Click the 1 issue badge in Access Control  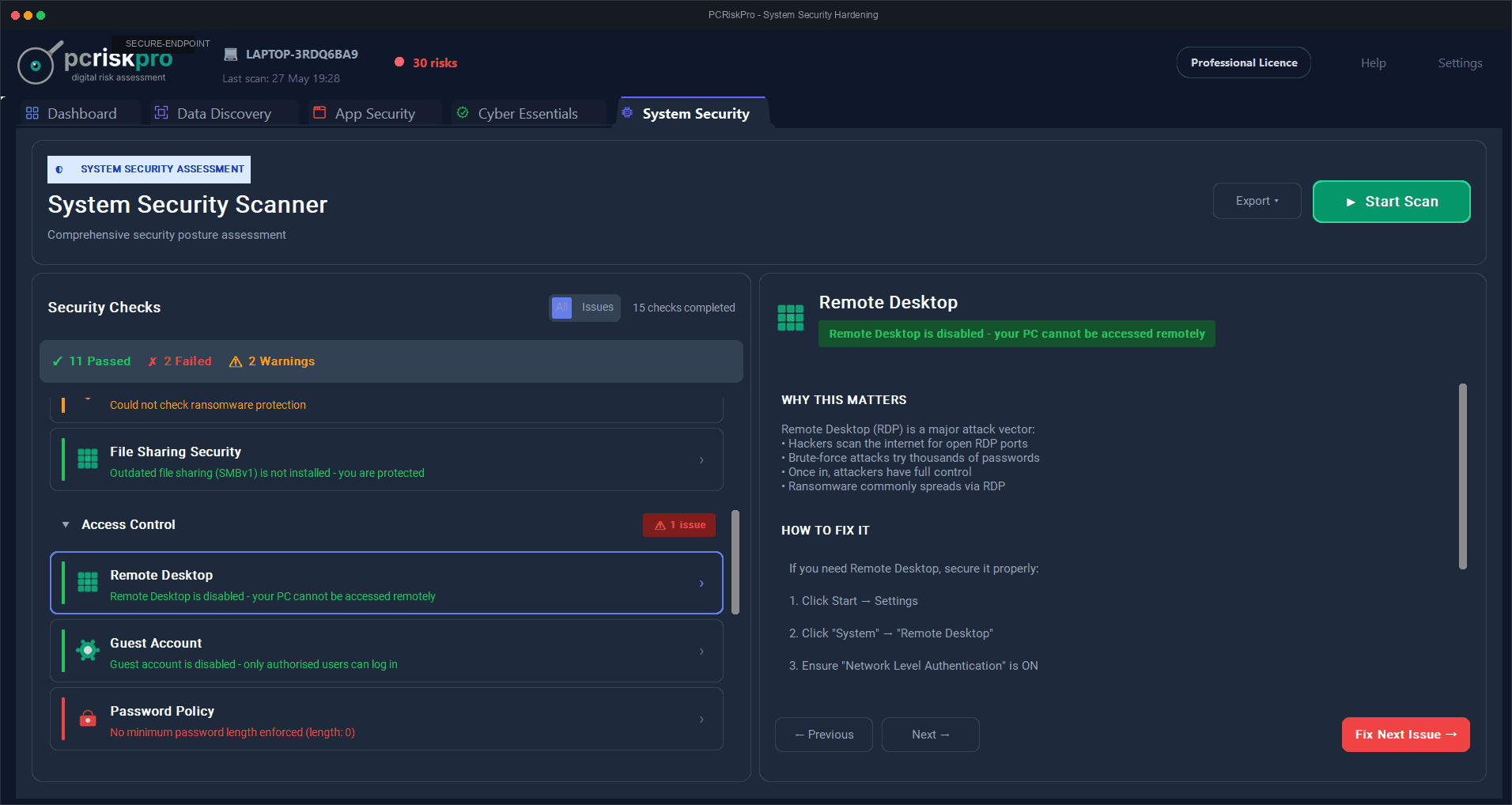coord(679,525)
